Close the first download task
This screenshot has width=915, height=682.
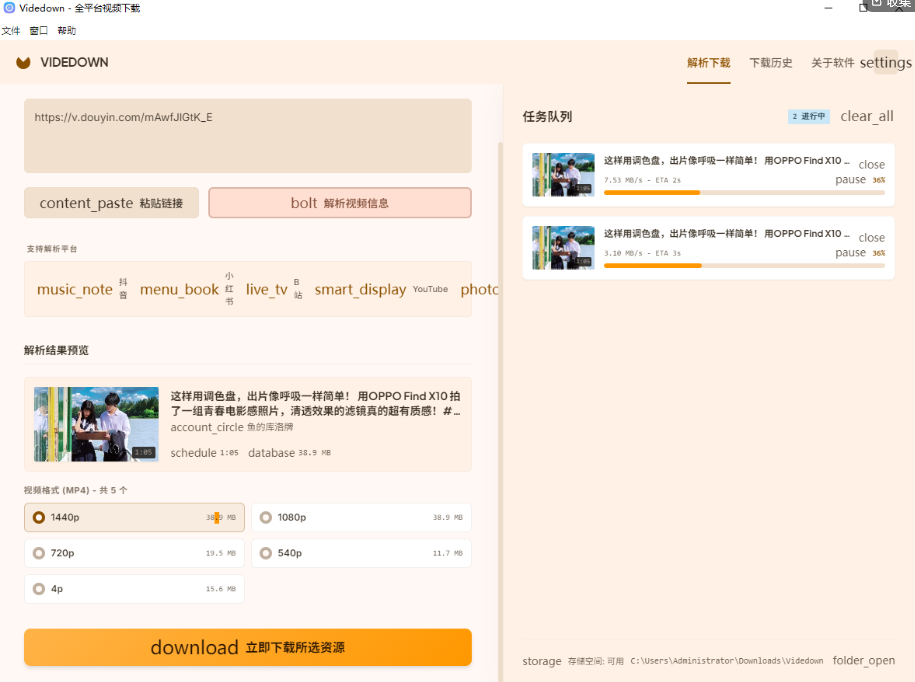(871, 165)
